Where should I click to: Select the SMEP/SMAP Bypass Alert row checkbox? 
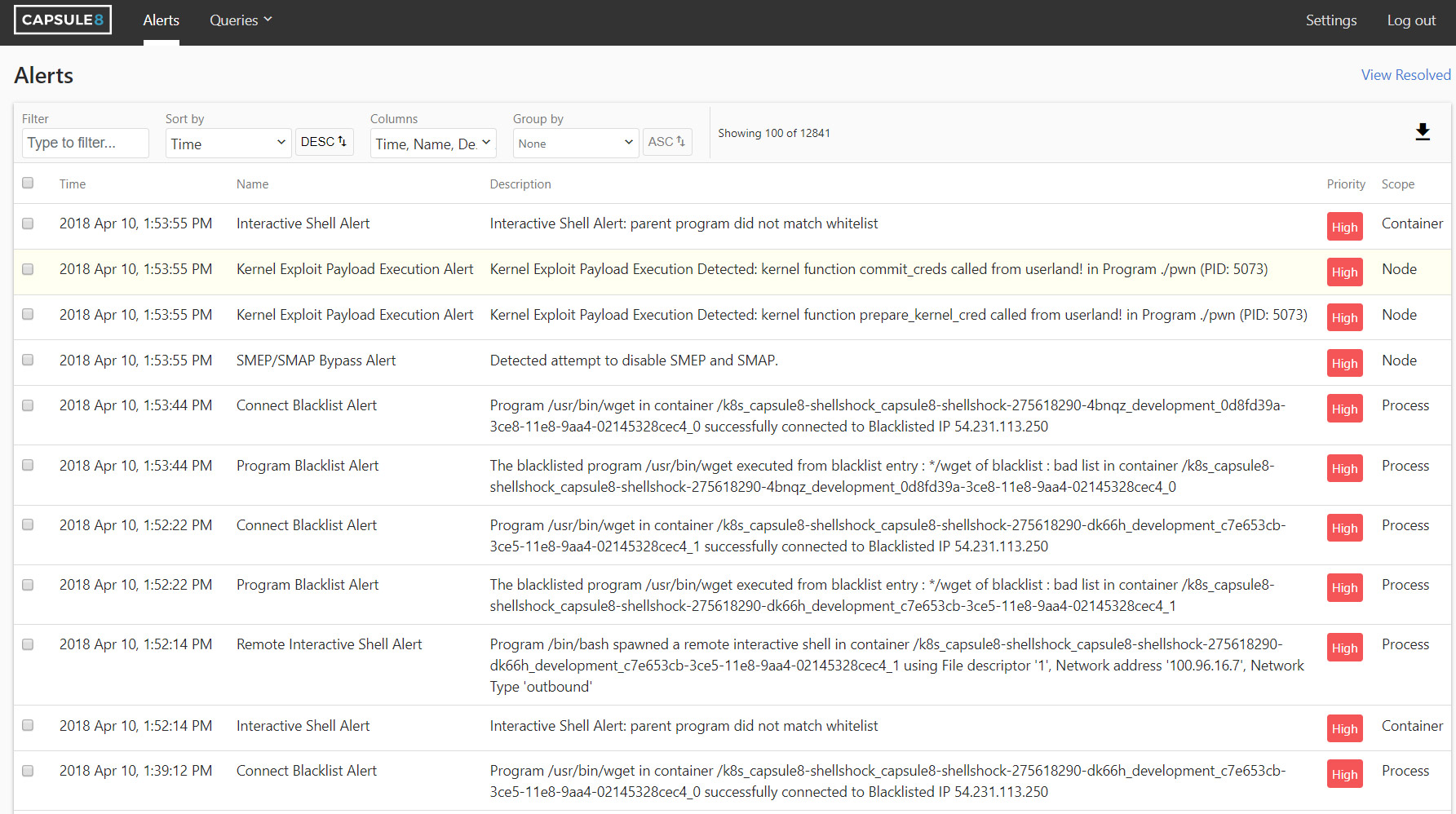tap(28, 360)
